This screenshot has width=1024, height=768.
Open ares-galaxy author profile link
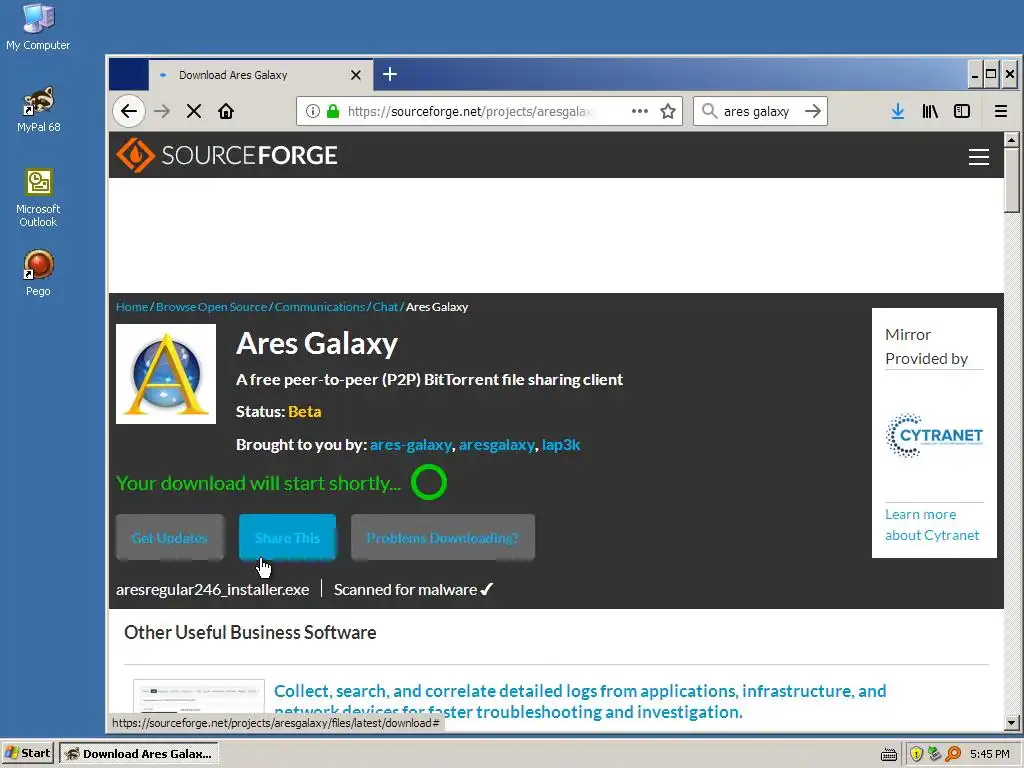(411, 445)
